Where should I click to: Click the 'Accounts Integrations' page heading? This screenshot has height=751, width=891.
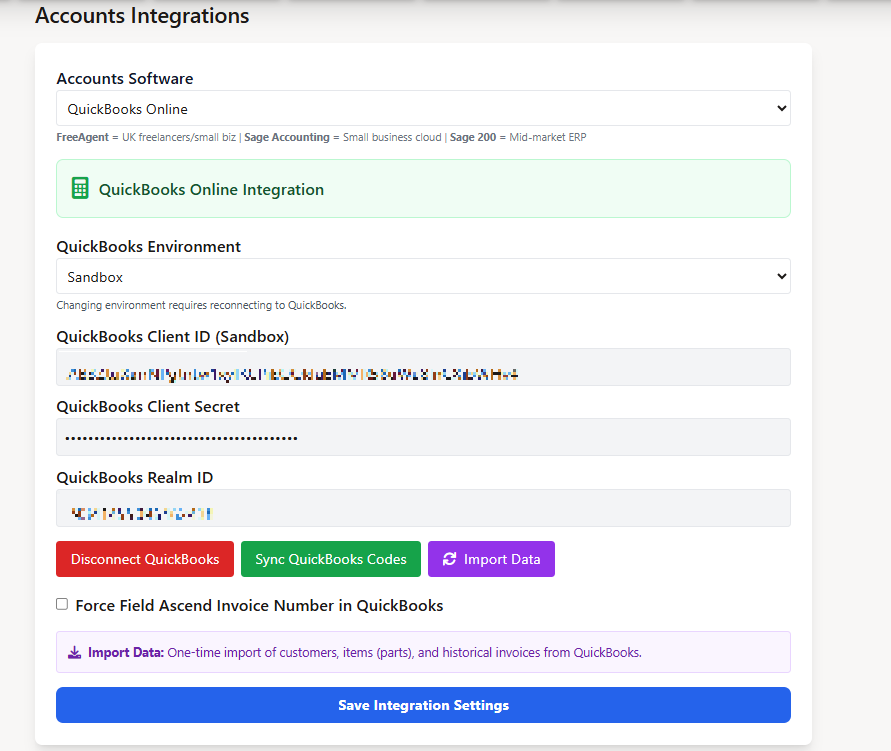[142, 16]
